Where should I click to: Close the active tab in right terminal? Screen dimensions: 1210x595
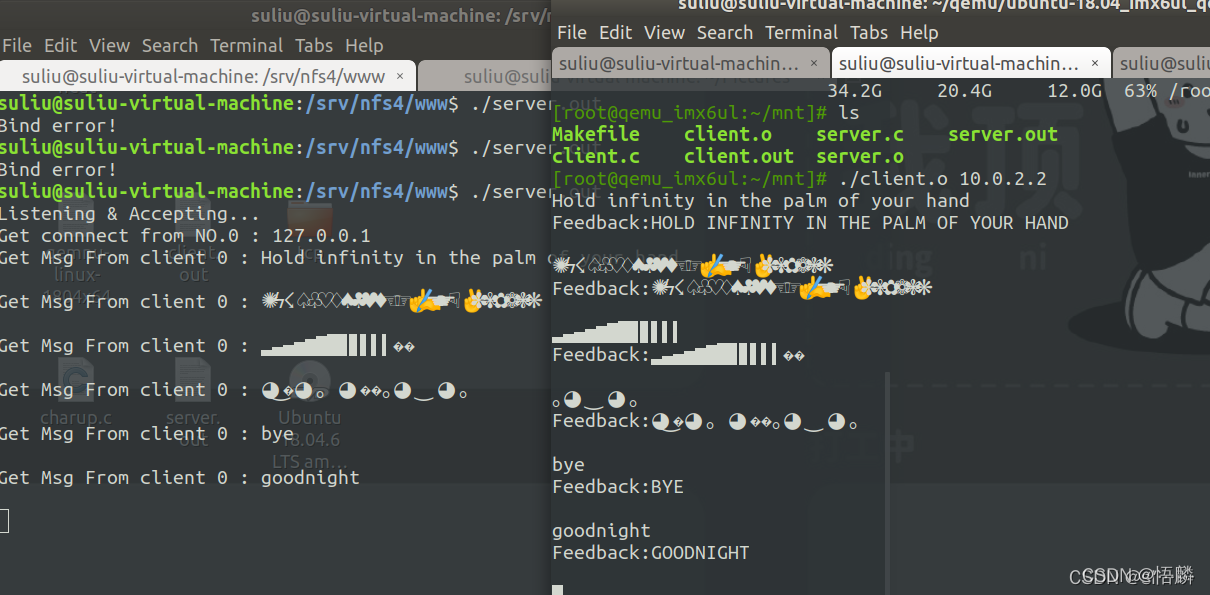[1094, 64]
